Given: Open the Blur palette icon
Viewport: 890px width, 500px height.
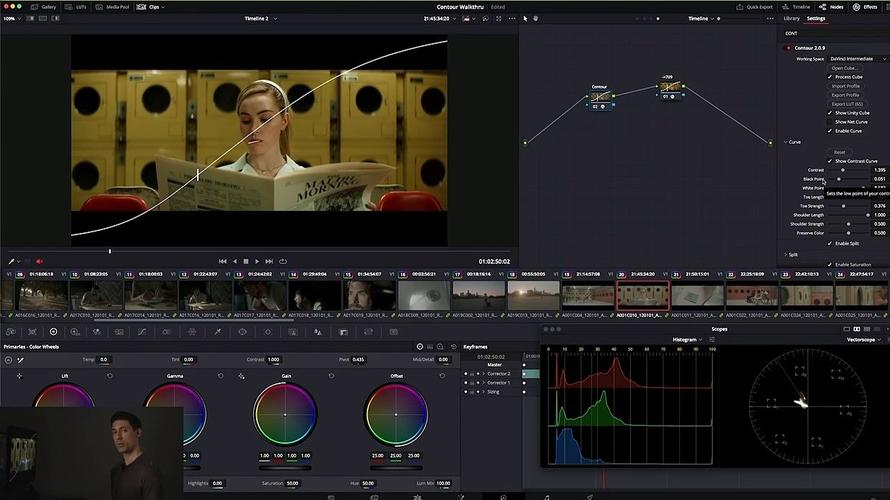Looking at the screenshot, I should click(x=318, y=332).
